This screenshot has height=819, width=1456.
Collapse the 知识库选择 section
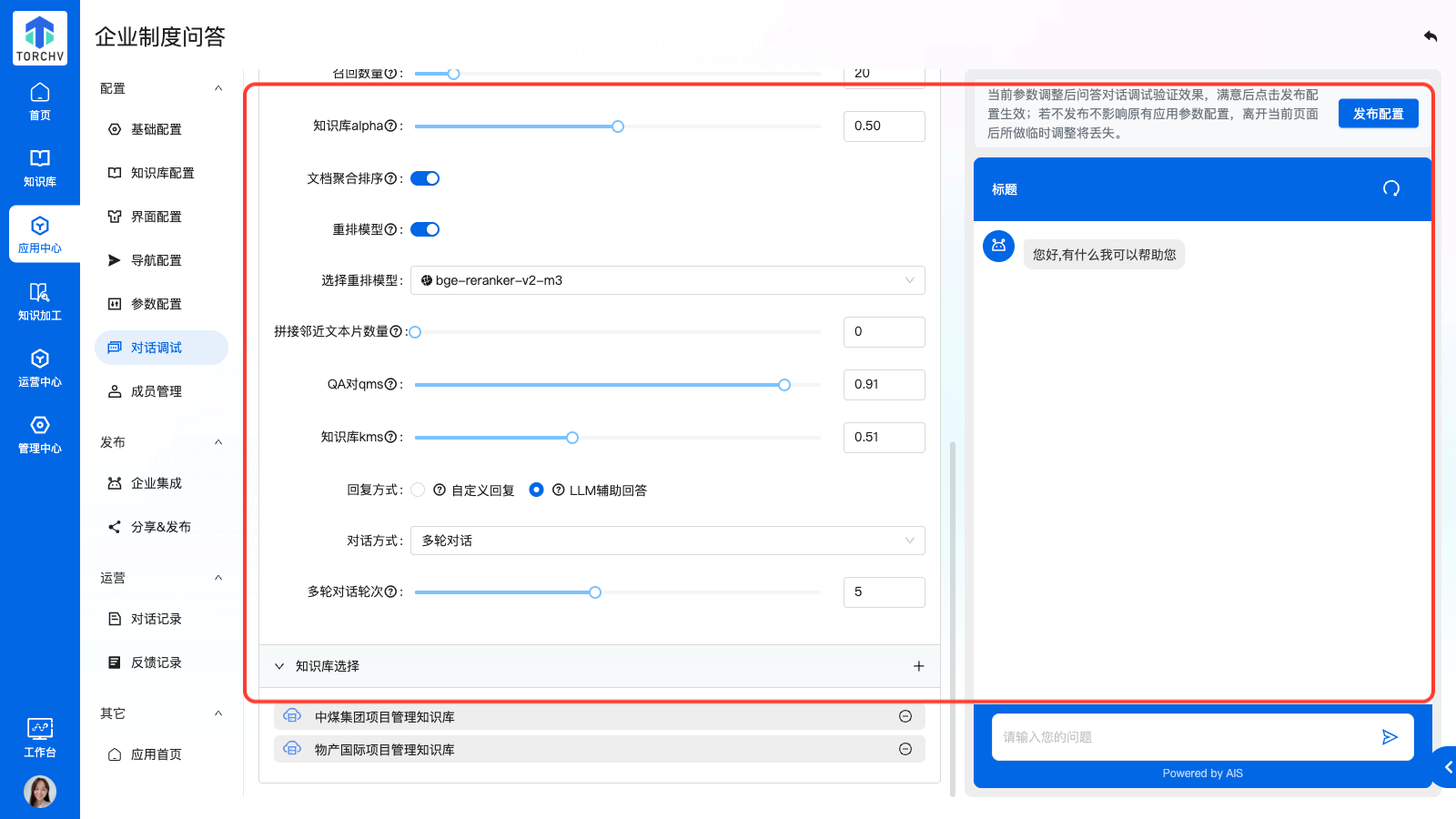pos(279,666)
